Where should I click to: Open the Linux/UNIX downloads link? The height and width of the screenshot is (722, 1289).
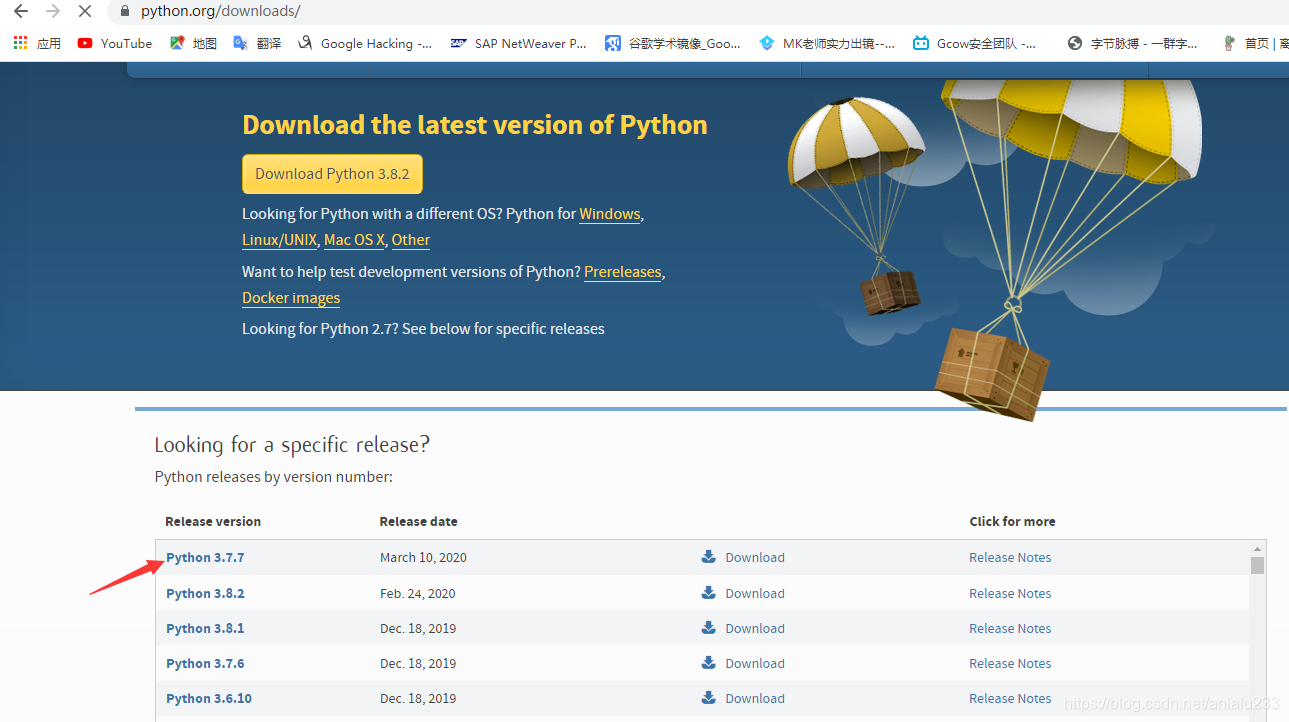(279, 240)
